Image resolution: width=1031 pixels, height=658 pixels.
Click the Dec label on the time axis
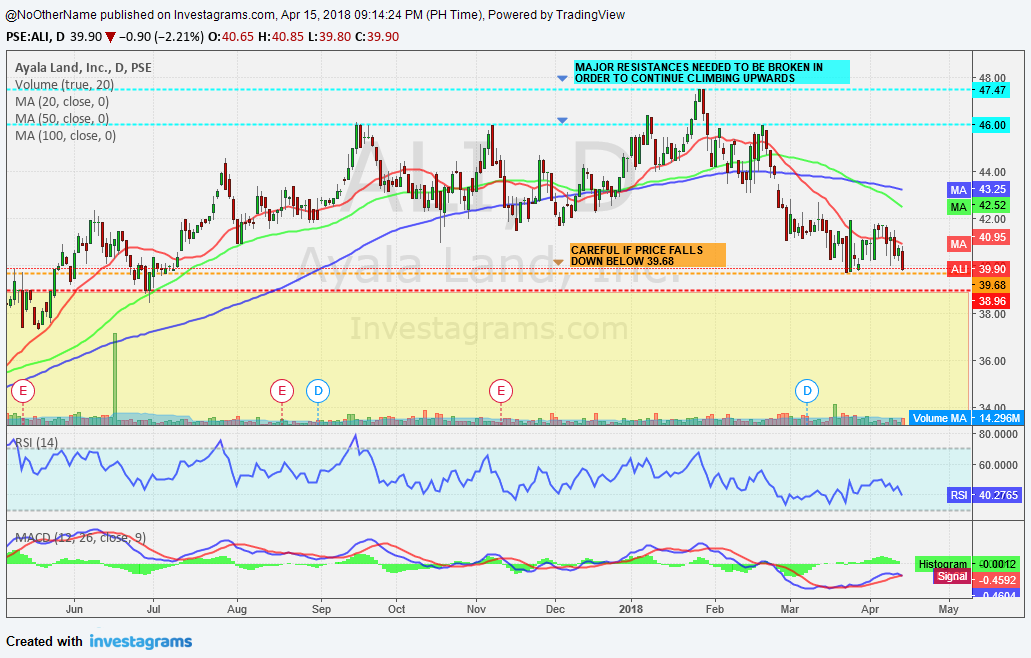[555, 609]
